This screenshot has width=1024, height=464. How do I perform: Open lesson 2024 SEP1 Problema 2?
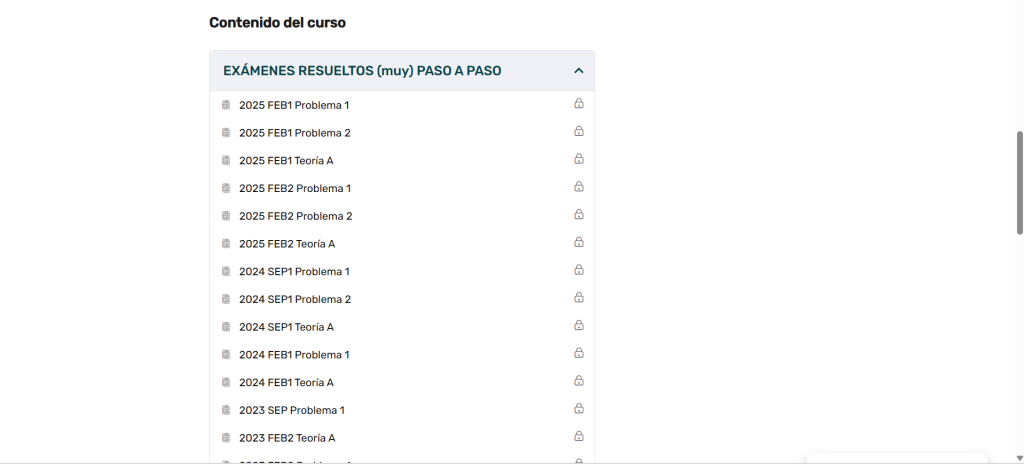click(295, 299)
